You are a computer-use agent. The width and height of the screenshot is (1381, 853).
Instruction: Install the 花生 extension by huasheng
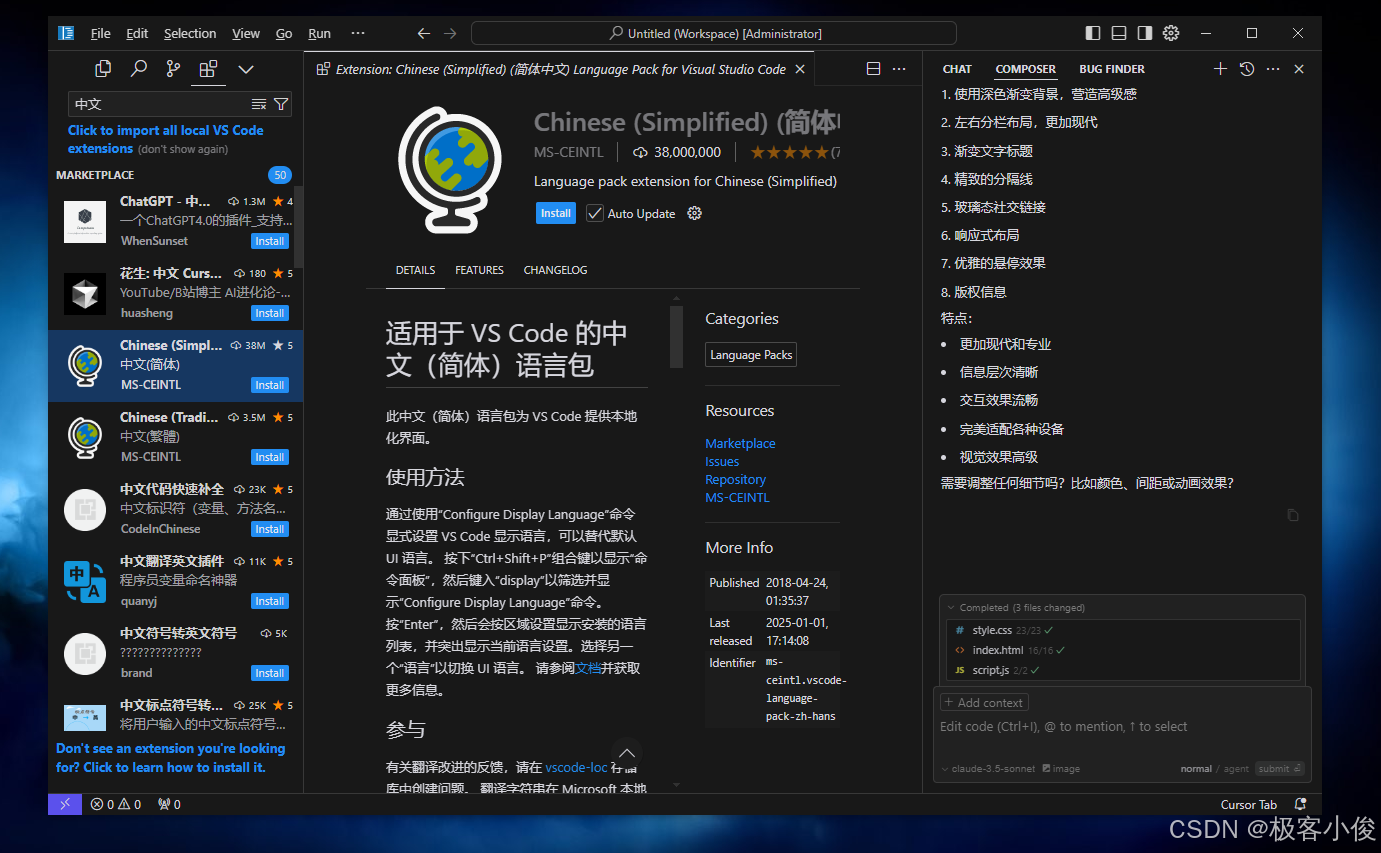pyautogui.click(x=270, y=313)
